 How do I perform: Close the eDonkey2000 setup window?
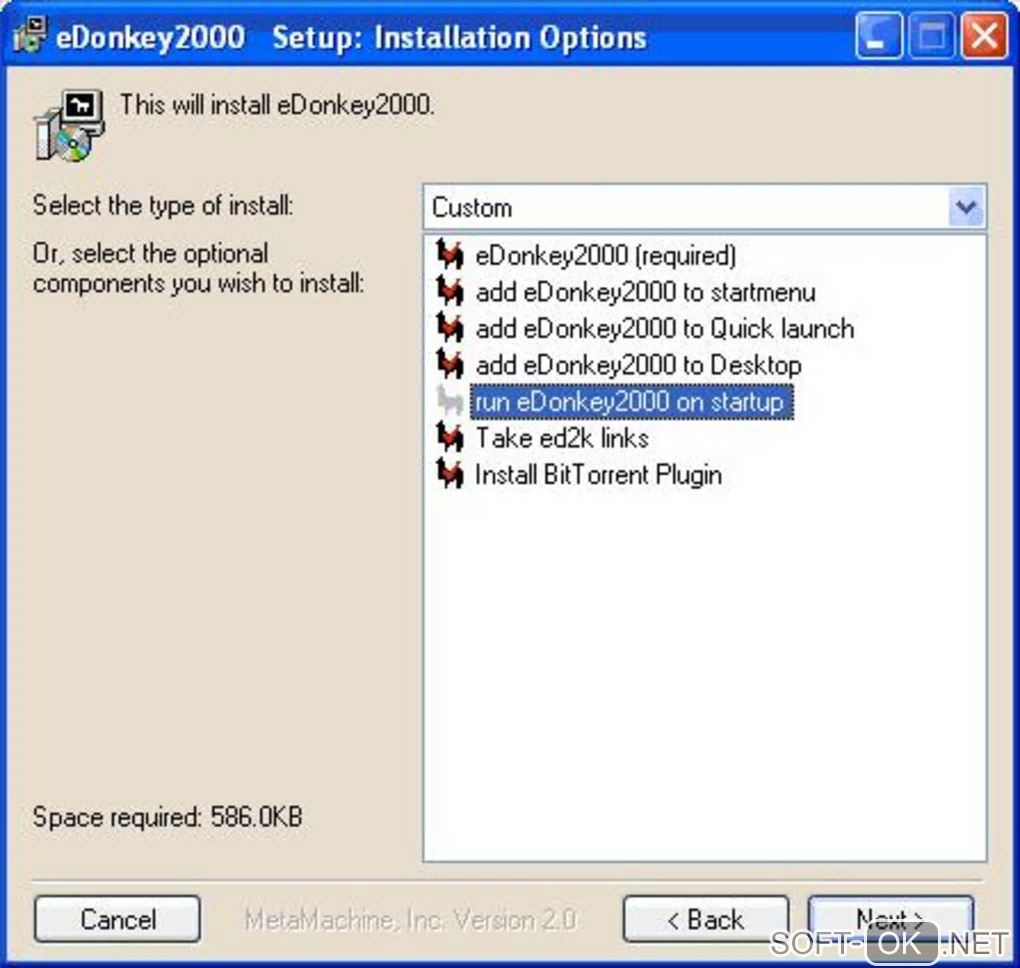click(985, 36)
